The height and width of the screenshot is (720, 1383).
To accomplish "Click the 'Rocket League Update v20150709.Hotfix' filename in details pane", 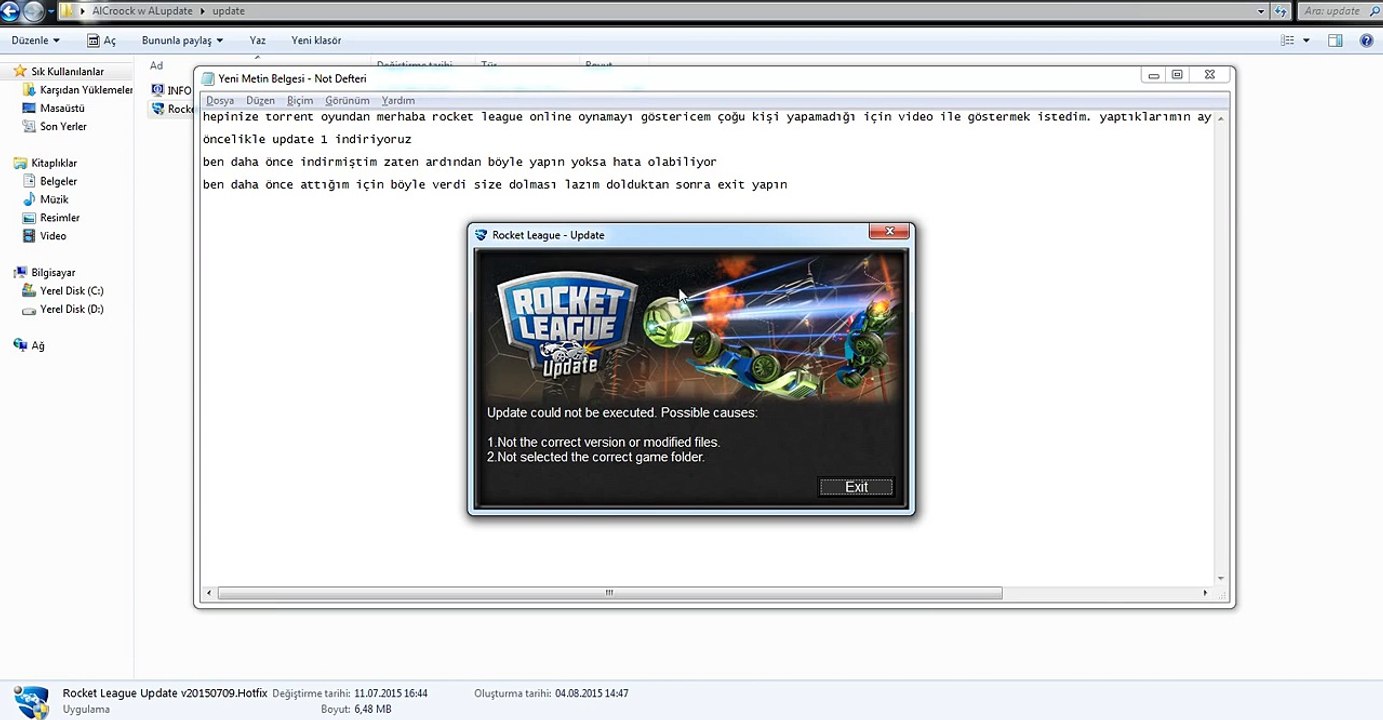I will [165, 693].
